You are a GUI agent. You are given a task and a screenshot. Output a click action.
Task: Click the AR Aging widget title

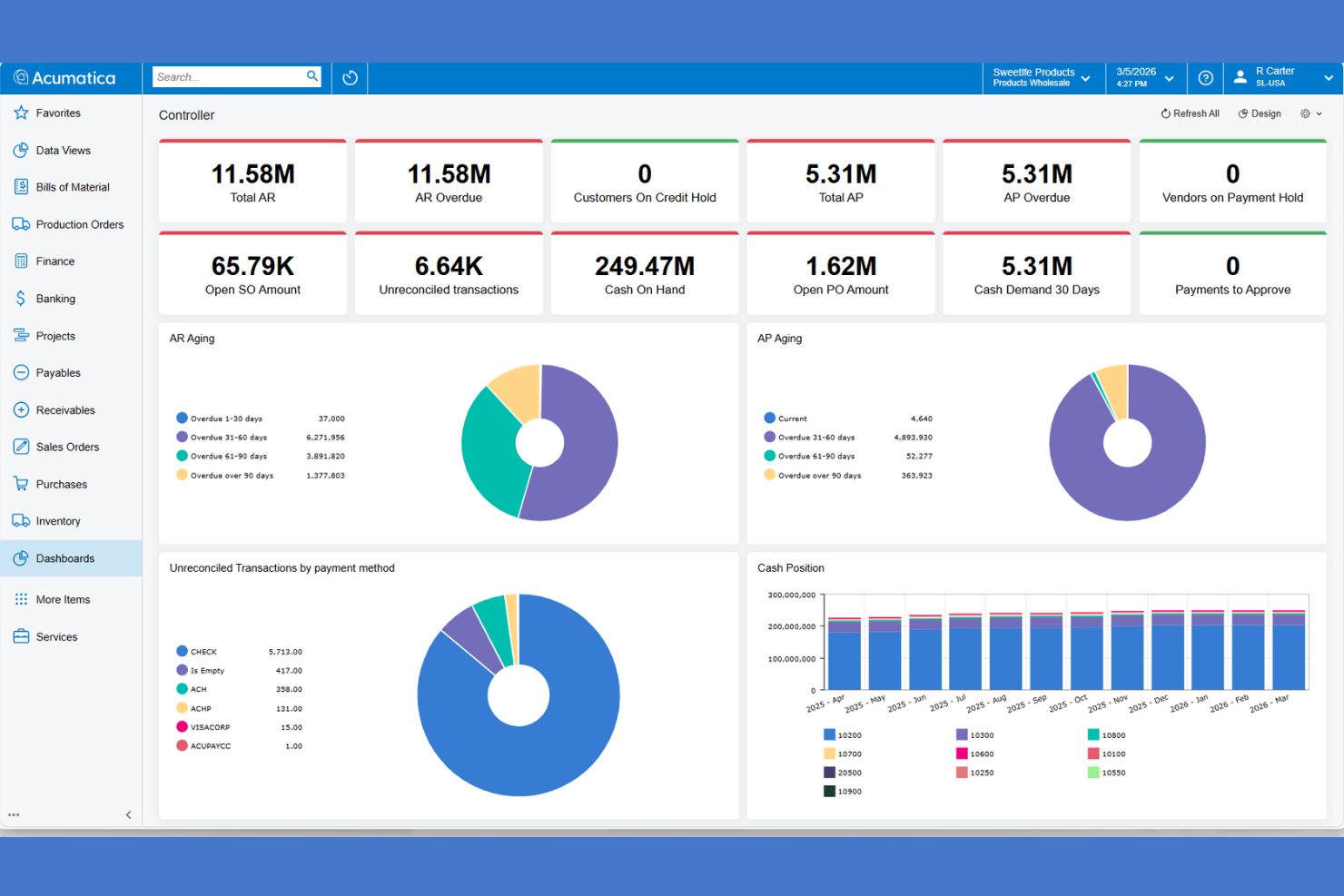coord(192,338)
